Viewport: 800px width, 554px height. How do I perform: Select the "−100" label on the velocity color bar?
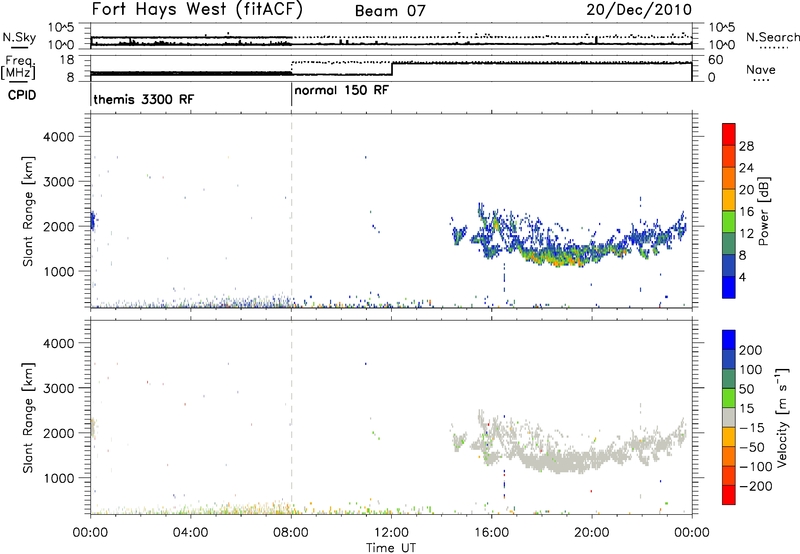click(756, 467)
